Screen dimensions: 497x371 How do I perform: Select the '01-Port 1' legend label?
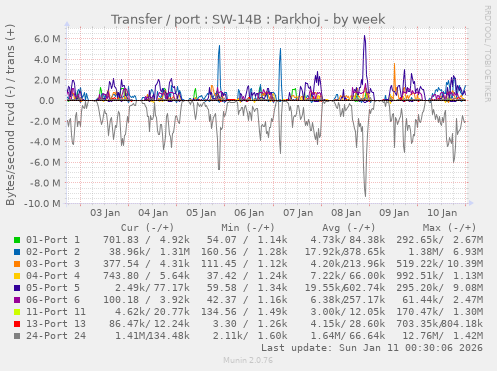[x=53, y=240]
